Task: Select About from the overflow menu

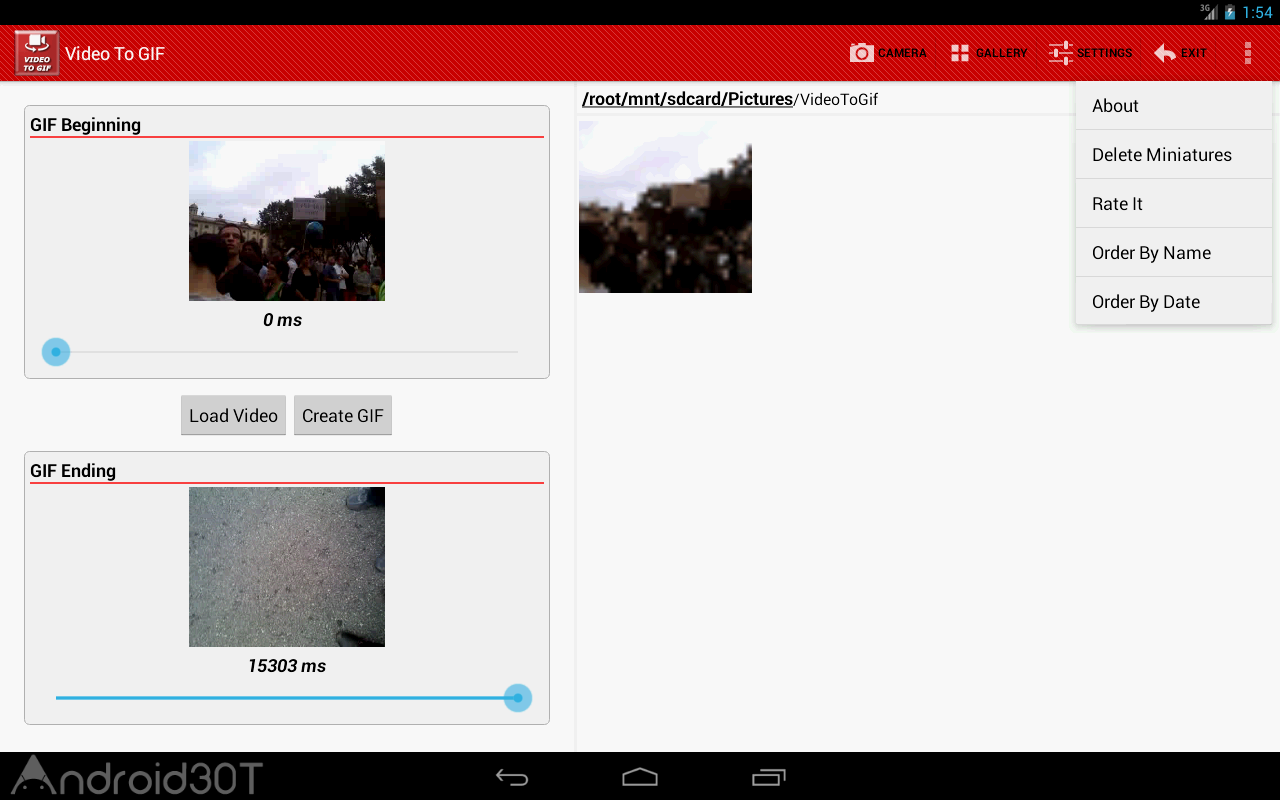Action: click(x=1174, y=106)
